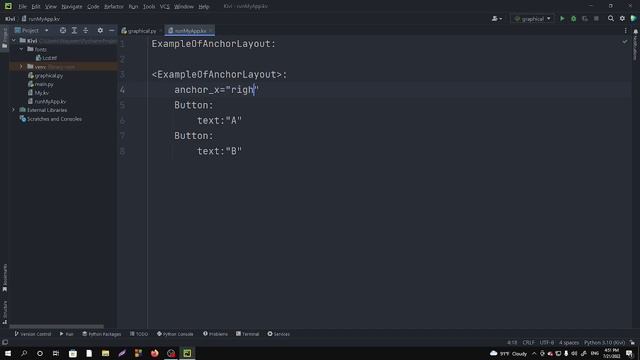Open Project panel options gear
The width and height of the screenshot is (640, 360).
(100, 31)
